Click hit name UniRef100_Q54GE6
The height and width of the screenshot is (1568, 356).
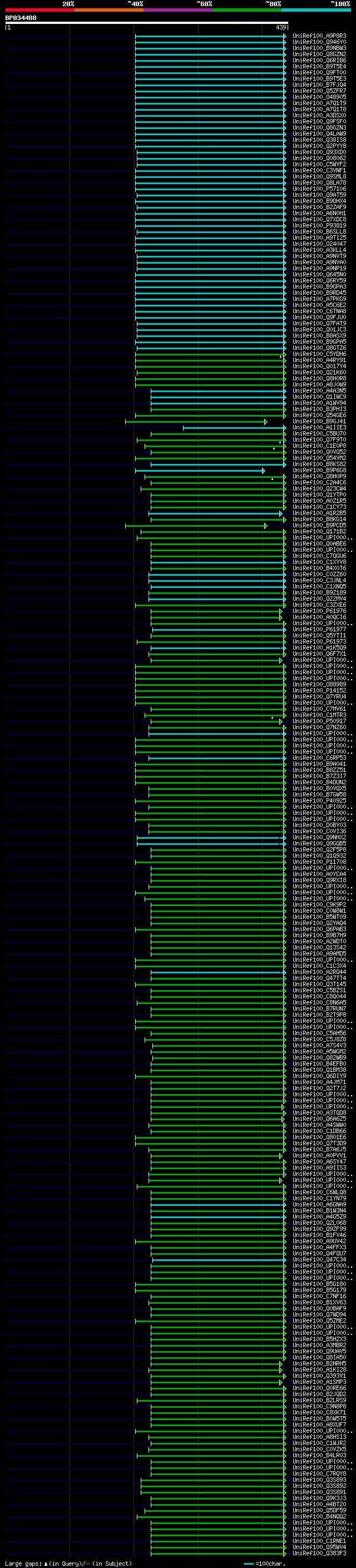coord(319,415)
